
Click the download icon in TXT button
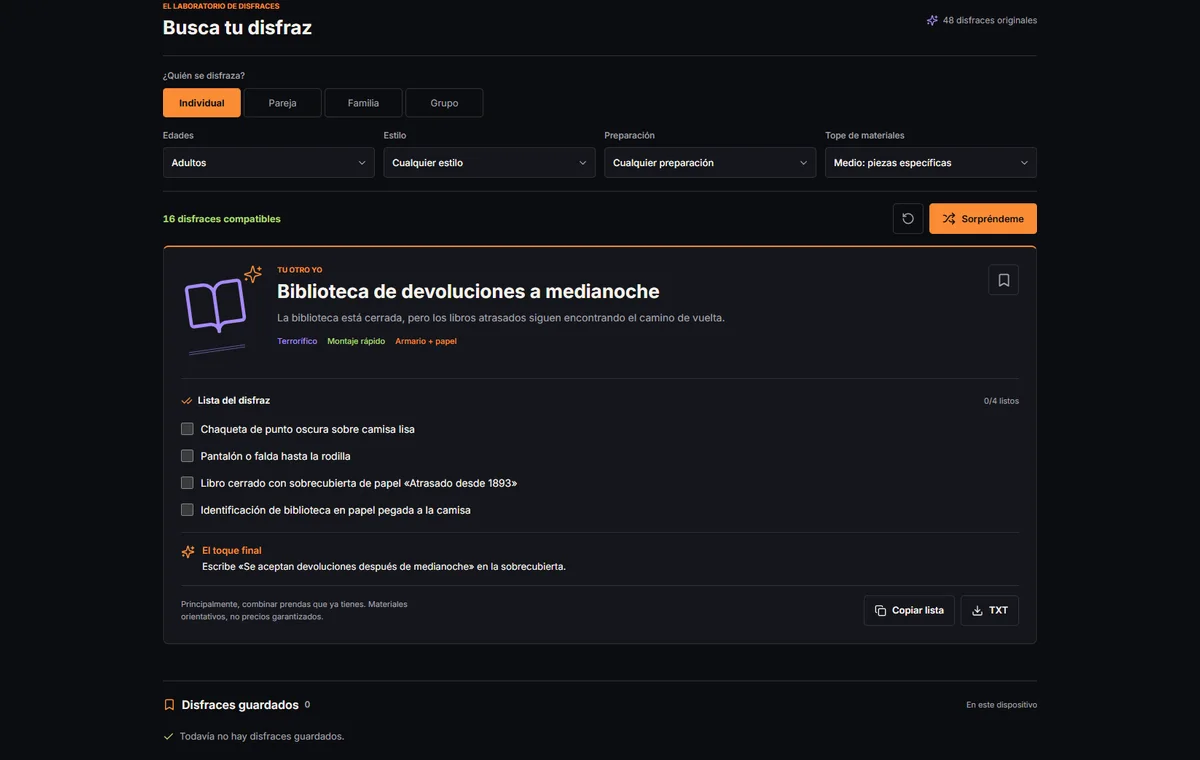977,610
